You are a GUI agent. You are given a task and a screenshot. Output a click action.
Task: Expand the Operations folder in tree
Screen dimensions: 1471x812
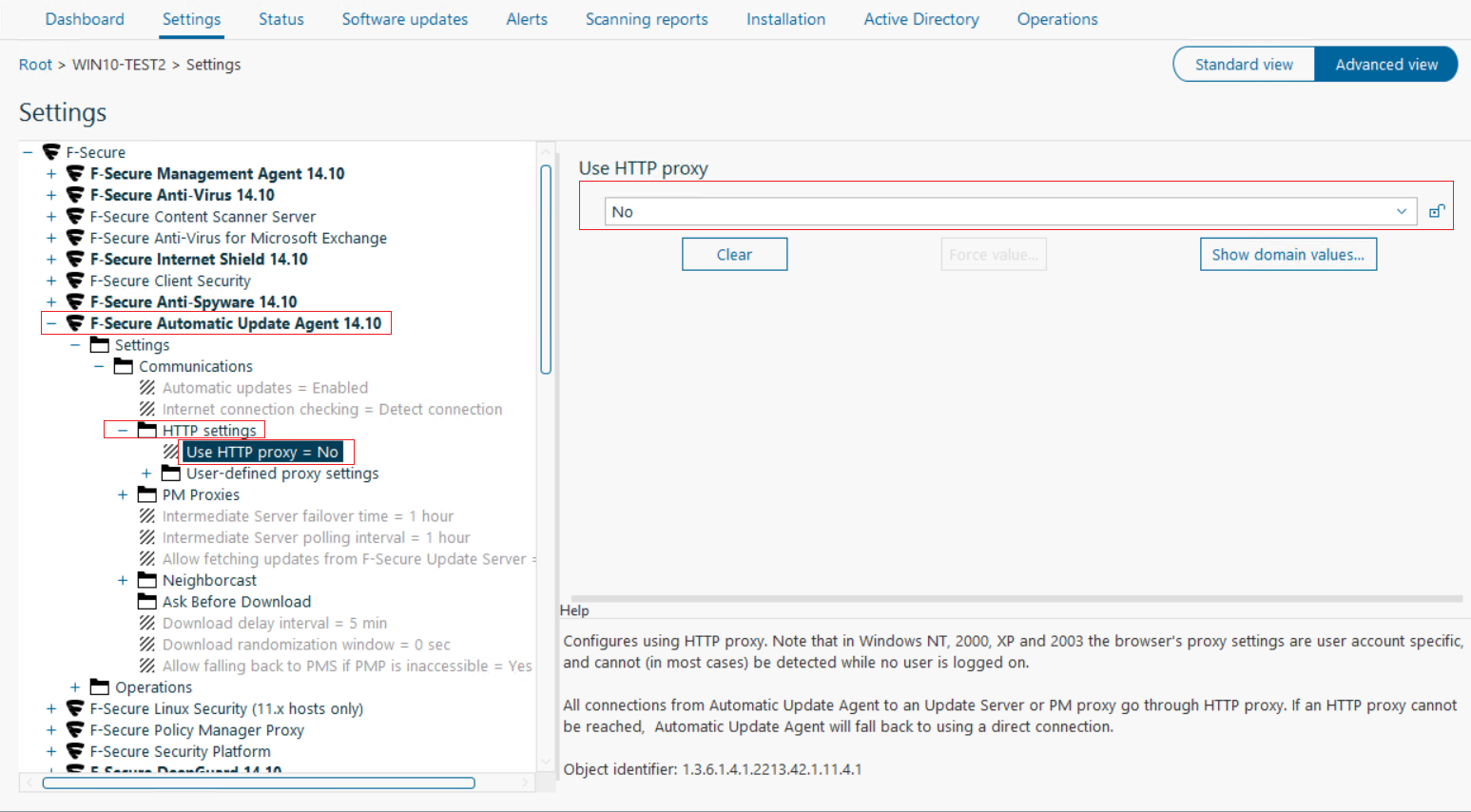coord(75,686)
